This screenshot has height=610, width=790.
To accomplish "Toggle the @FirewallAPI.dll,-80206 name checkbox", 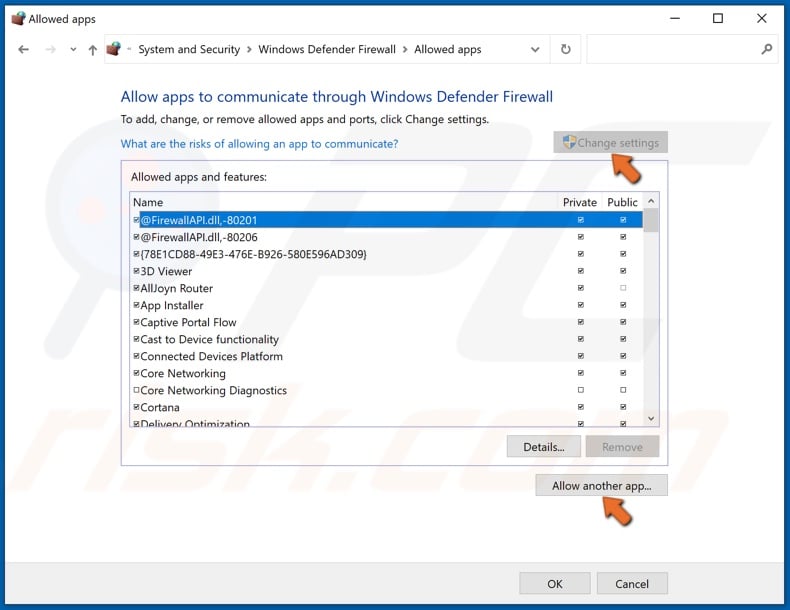I will point(137,237).
